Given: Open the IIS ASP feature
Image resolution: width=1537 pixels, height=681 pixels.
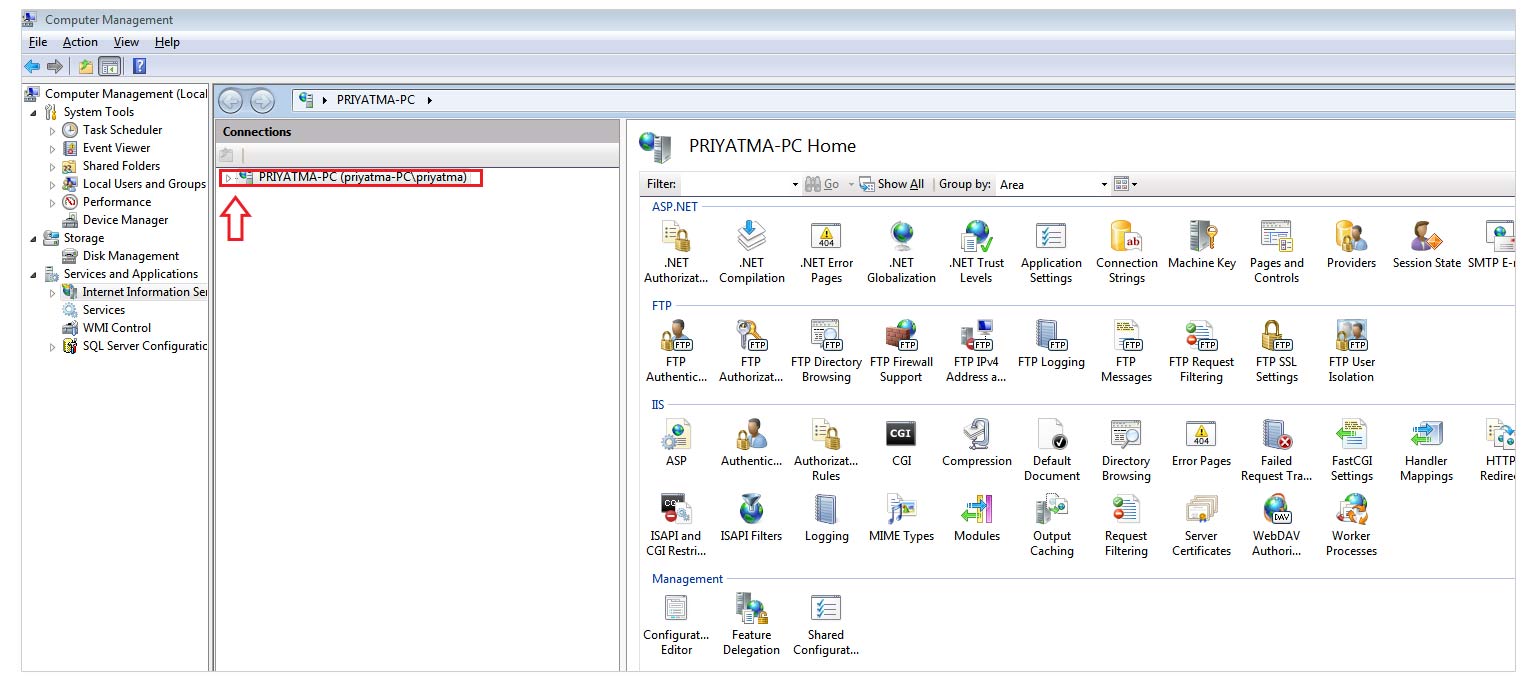Looking at the screenshot, I should [676, 443].
